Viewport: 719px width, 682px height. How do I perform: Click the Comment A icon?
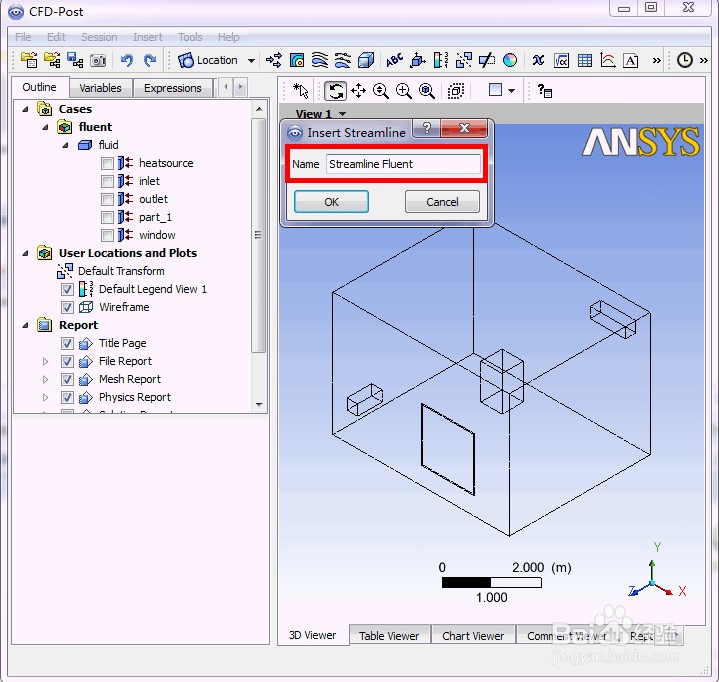pos(631,60)
